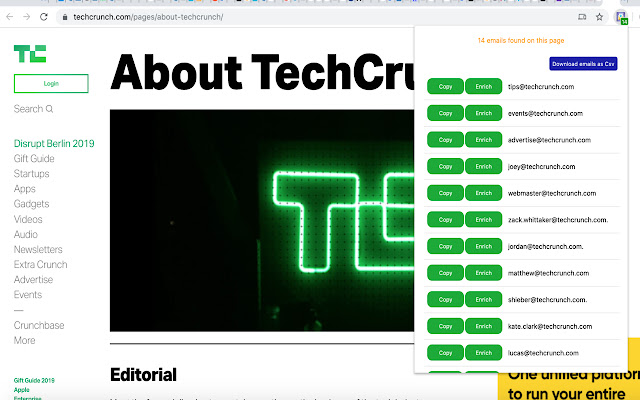
Task: Enrich kate.clark@techcrunch.com email
Action: click(x=484, y=326)
